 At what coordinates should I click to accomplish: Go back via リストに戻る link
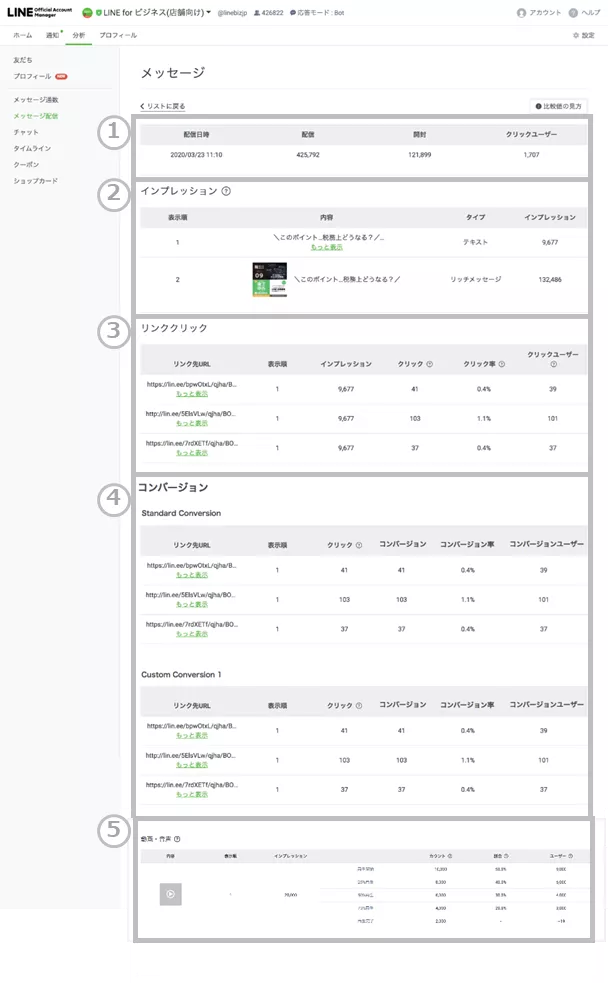(x=163, y=106)
